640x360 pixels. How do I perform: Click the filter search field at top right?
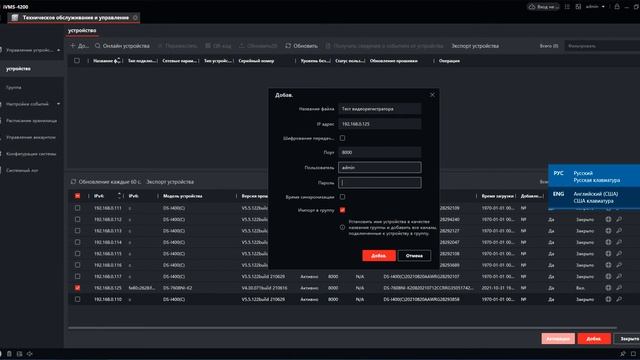click(x=602, y=46)
